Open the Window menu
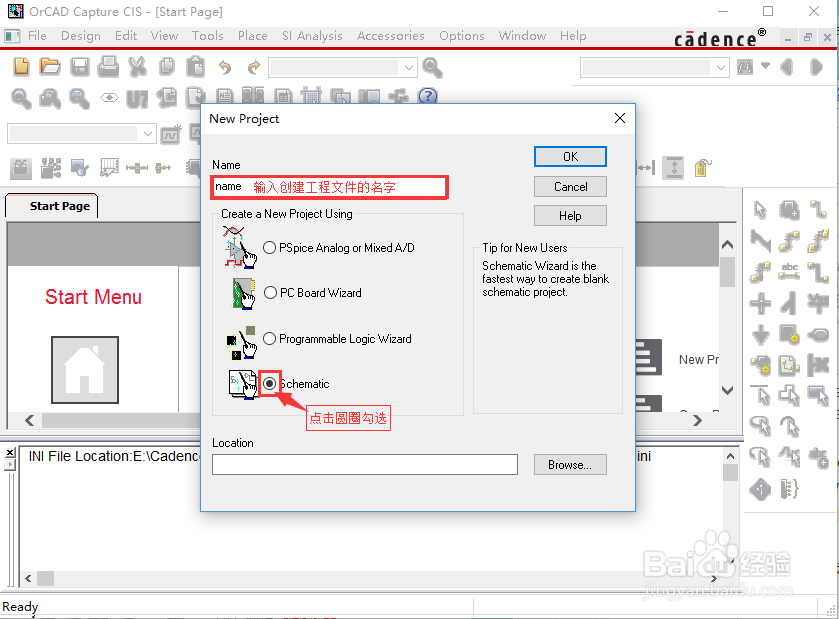The image size is (839, 619). point(522,36)
